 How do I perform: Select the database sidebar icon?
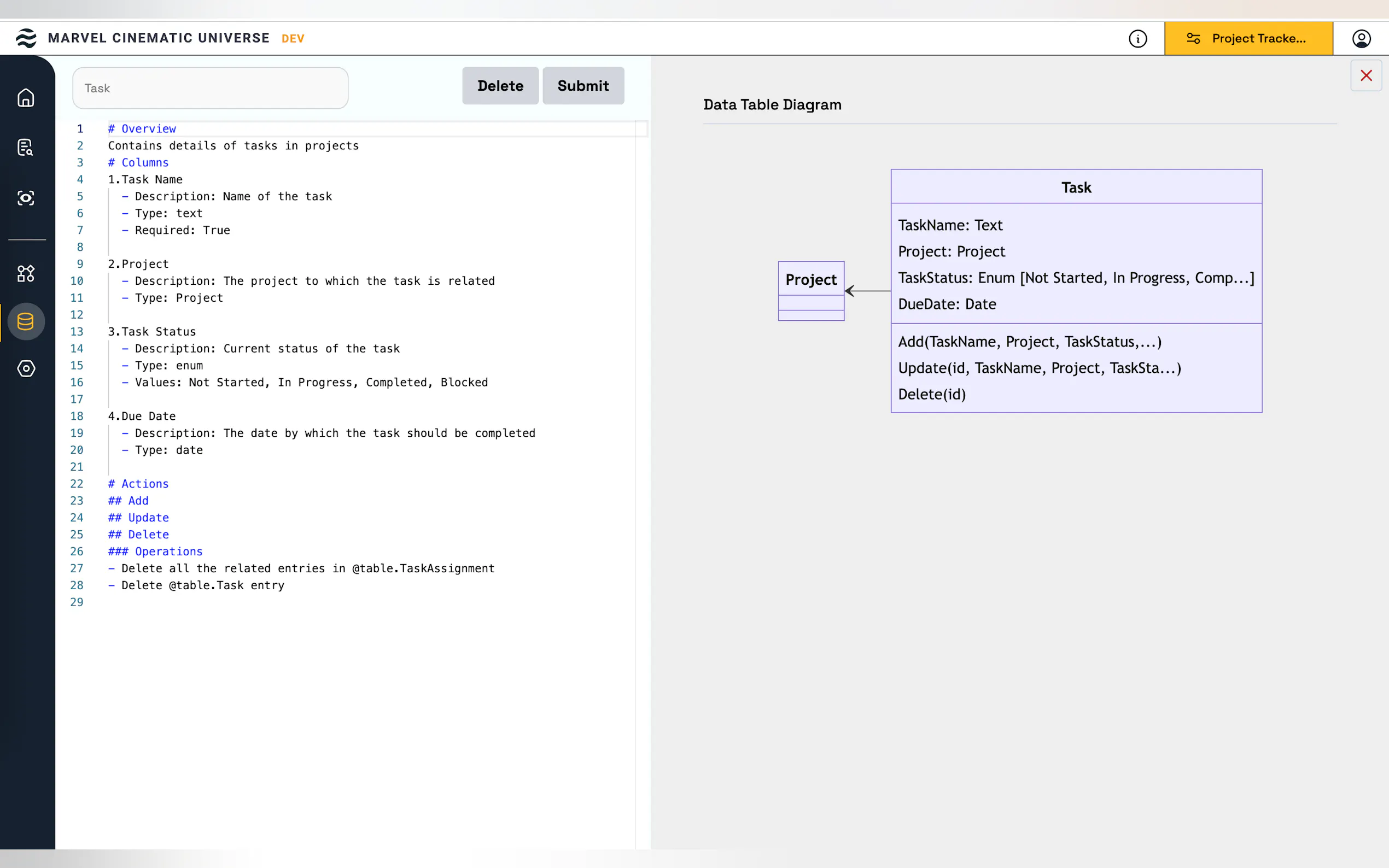(26, 321)
